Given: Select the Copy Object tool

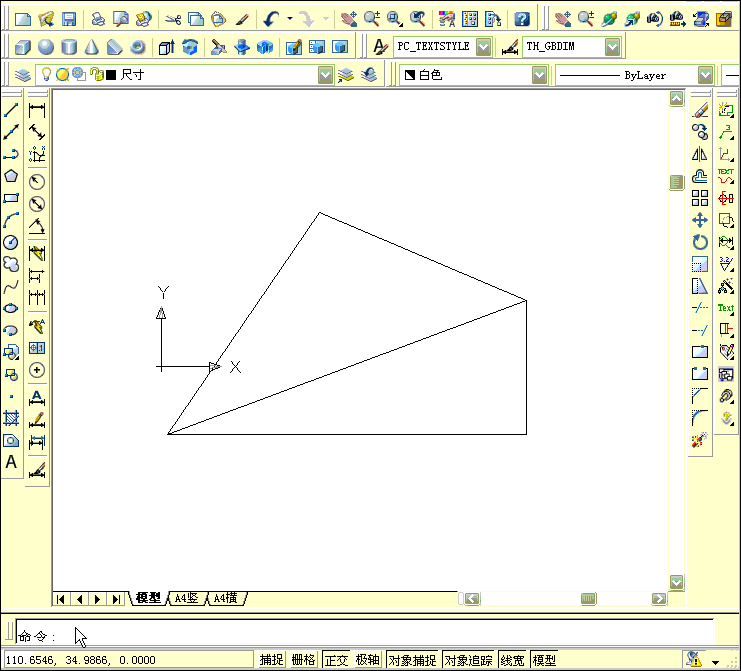Looking at the screenshot, I should coord(700,132).
